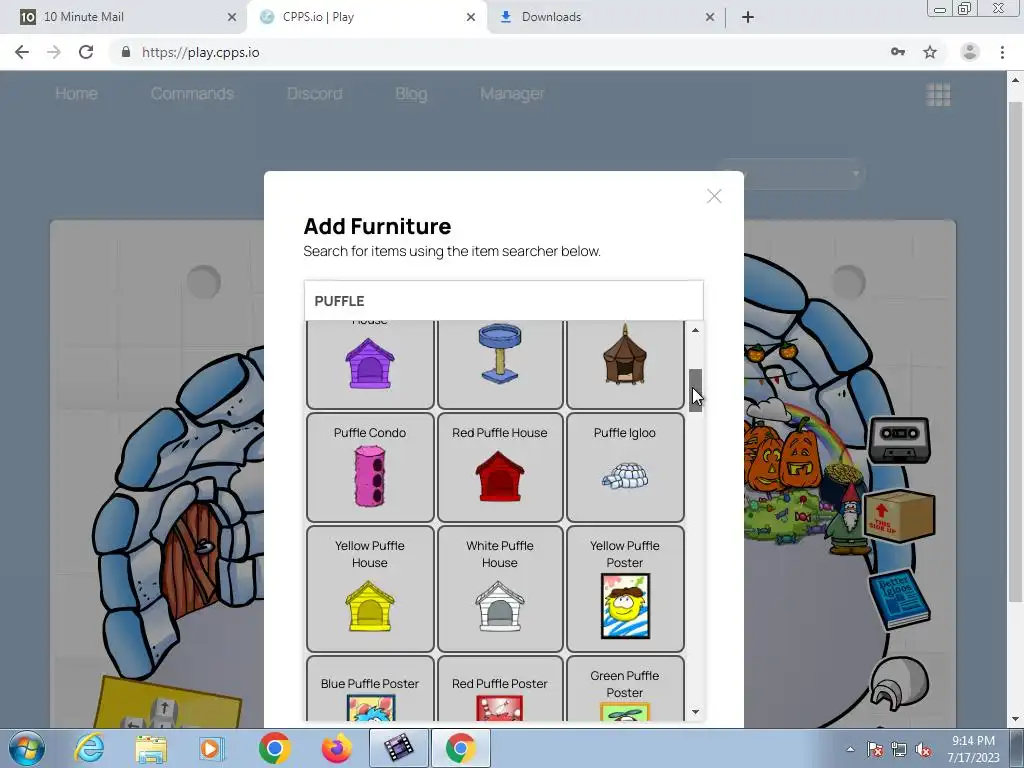Click the network tray icon
Viewport: 1024px width, 768px height.
click(x=899, y=750)
